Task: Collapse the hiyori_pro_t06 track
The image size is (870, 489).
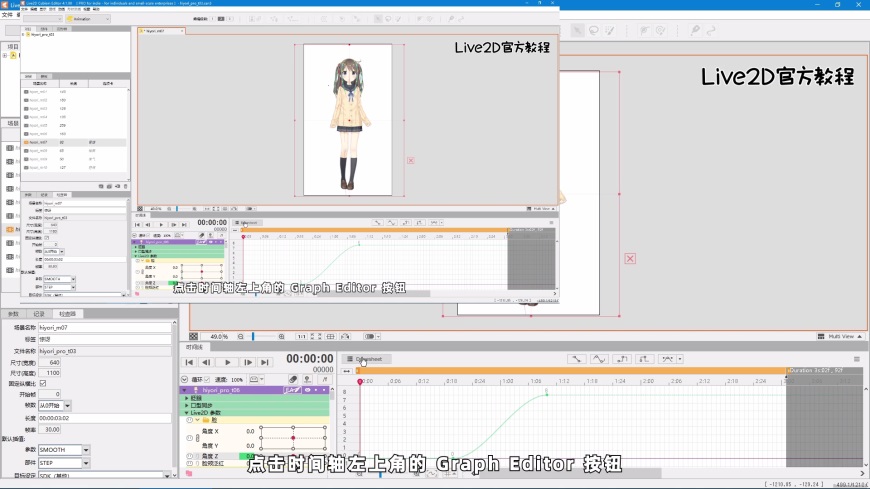Action: pos(184,390)
